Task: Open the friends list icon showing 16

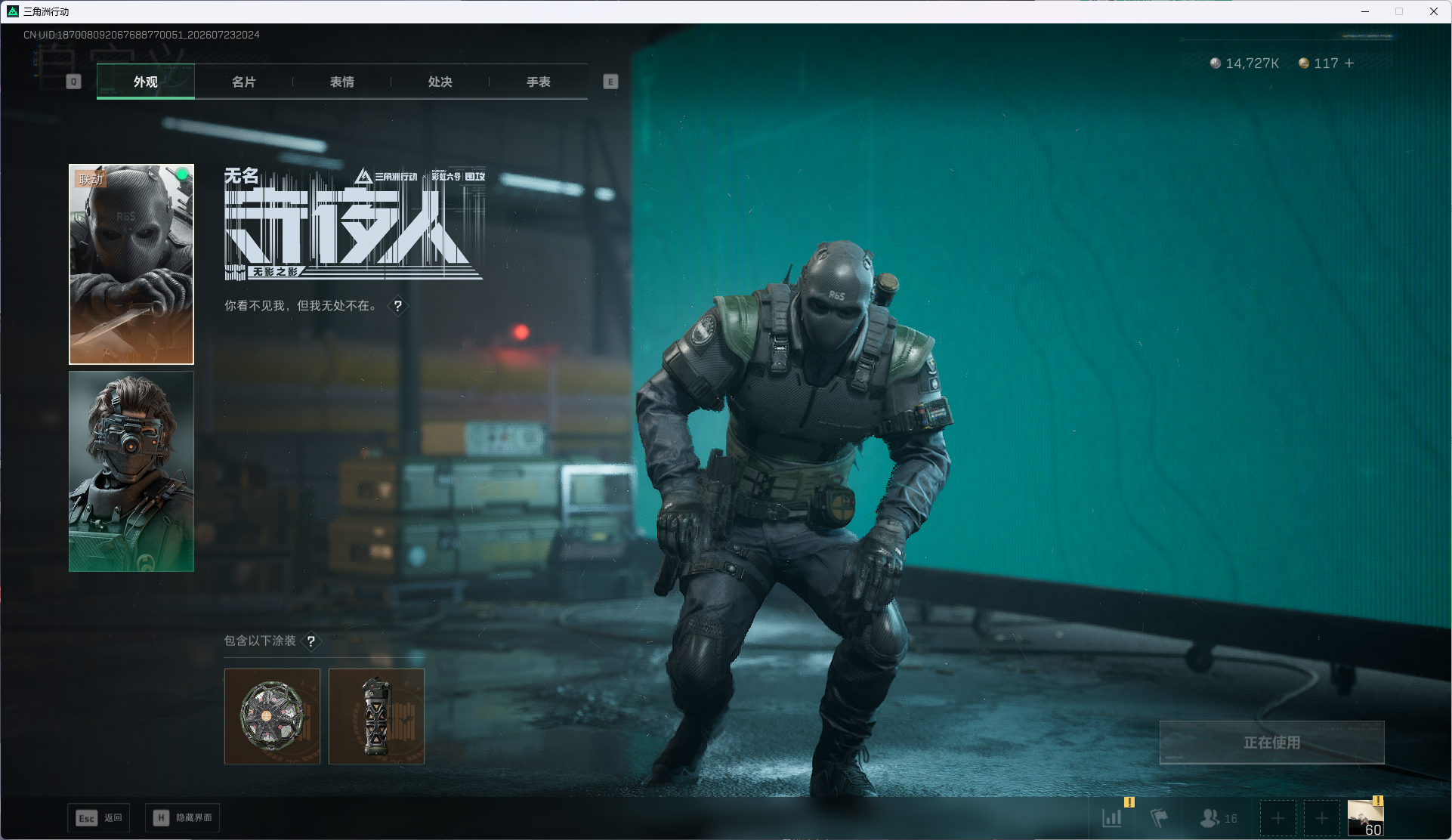Action: (x=1218, y=818)
